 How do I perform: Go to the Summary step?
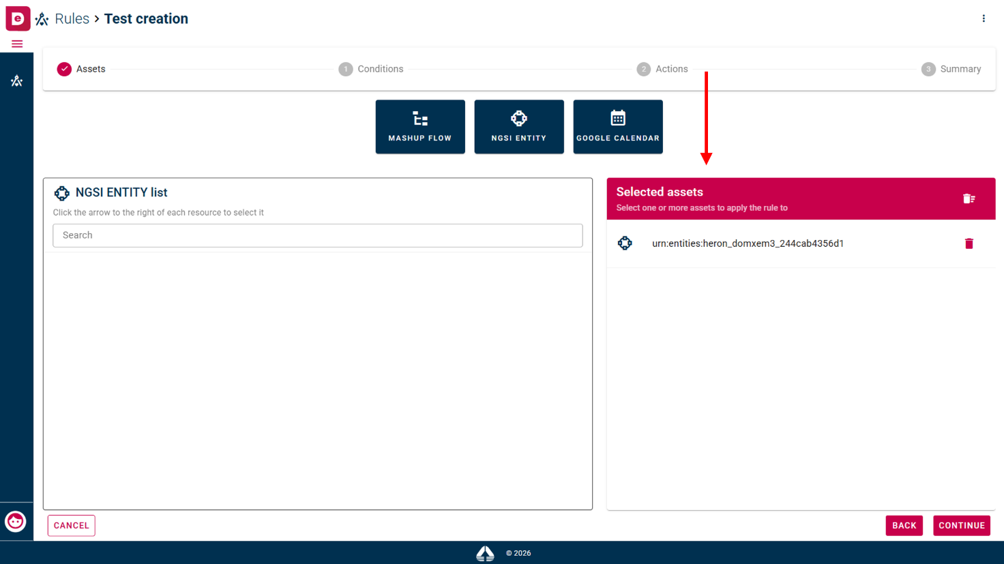[x=951, y=69]
